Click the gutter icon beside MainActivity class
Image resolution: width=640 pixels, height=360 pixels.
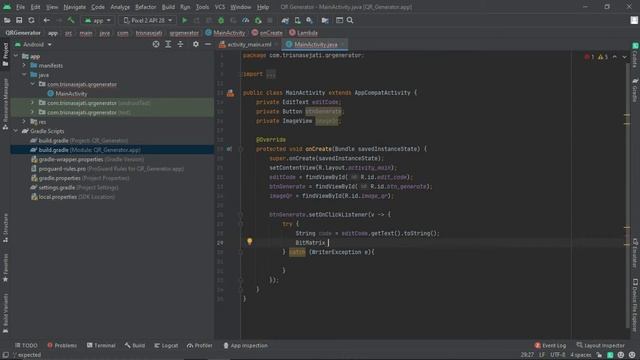pos(231,93)
